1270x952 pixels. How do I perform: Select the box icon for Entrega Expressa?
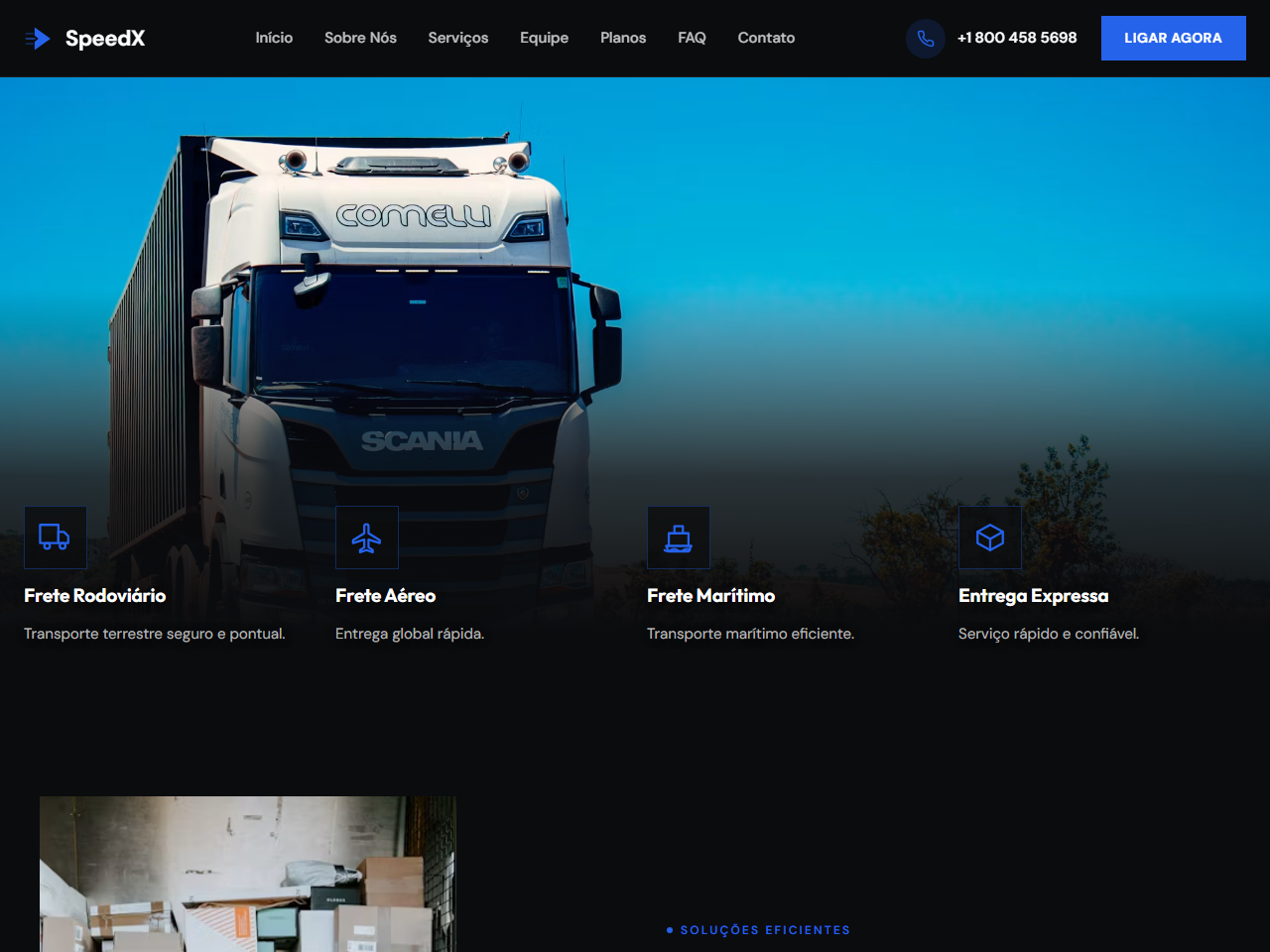click(x=989, y=537)
